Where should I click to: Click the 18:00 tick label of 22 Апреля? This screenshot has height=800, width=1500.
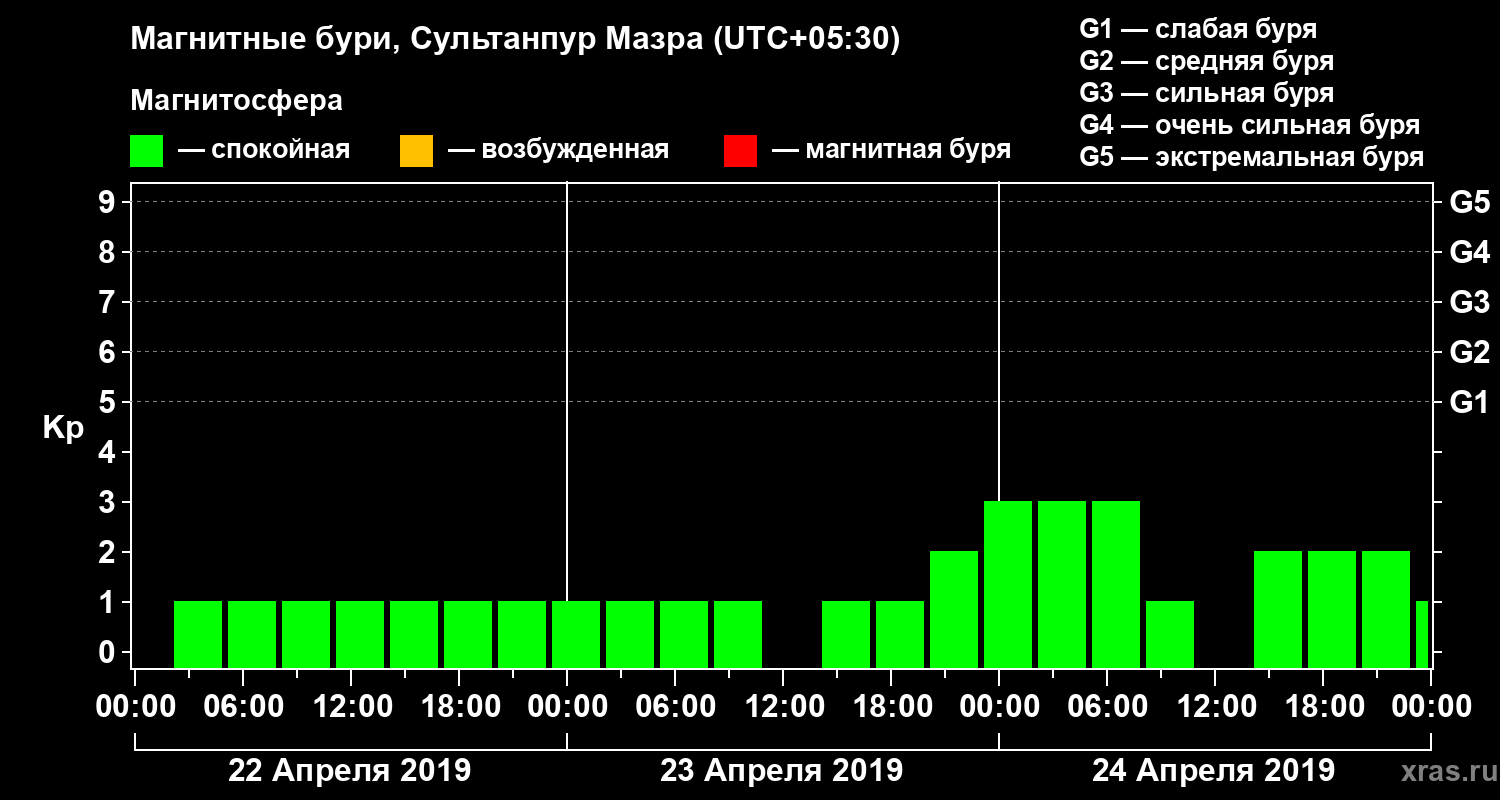point(459,707)
